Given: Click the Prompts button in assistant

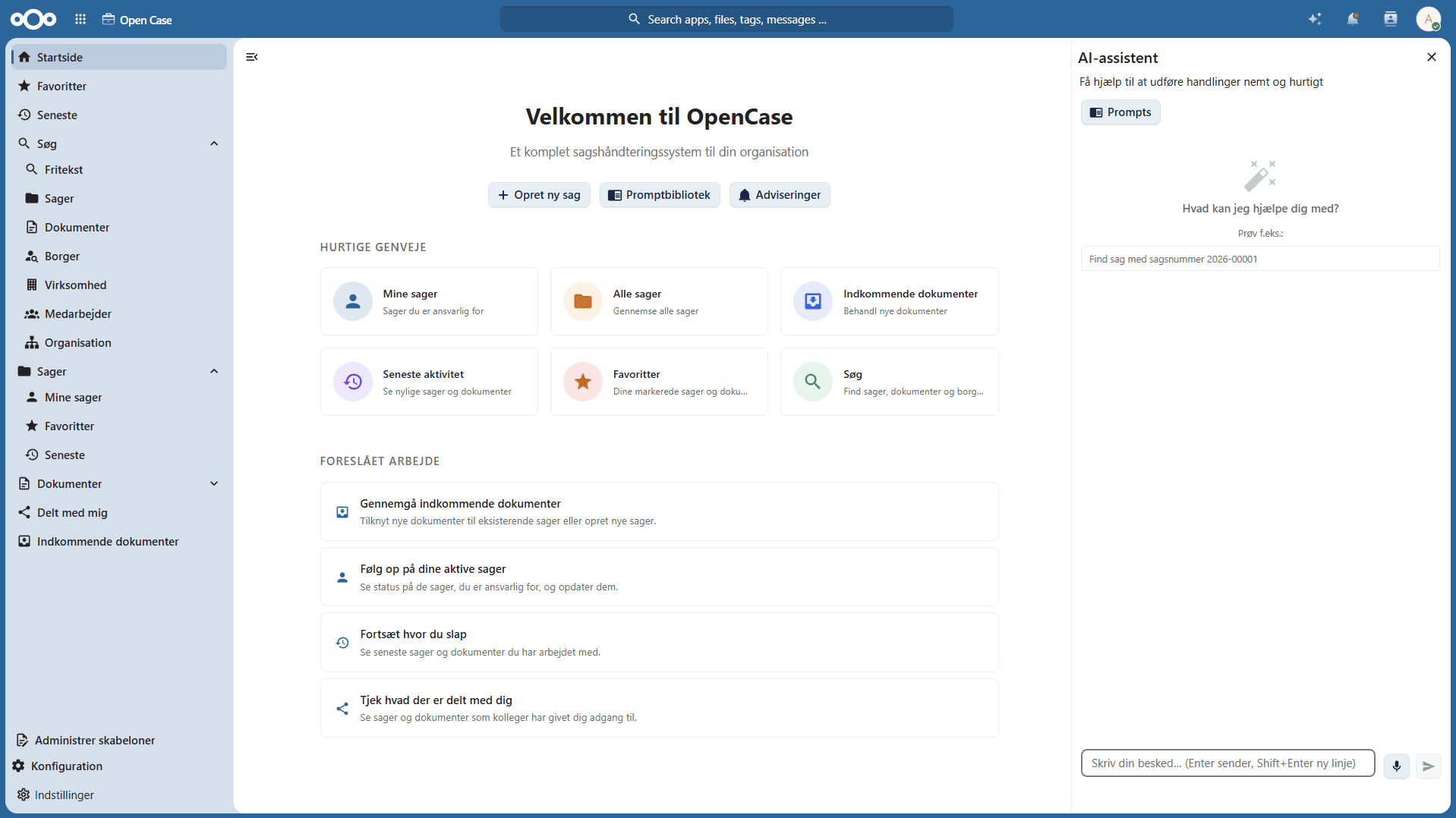Looking at the screenshot, I should [1120, 112].
